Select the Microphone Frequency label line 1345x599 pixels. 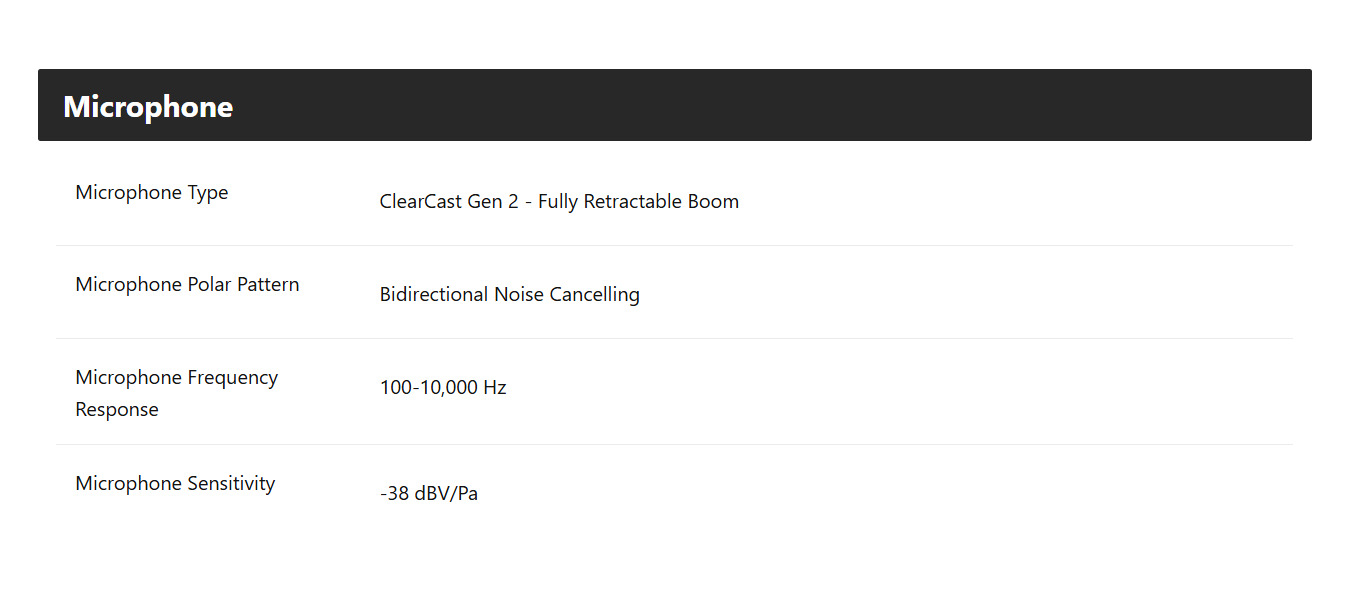point(177,378)
